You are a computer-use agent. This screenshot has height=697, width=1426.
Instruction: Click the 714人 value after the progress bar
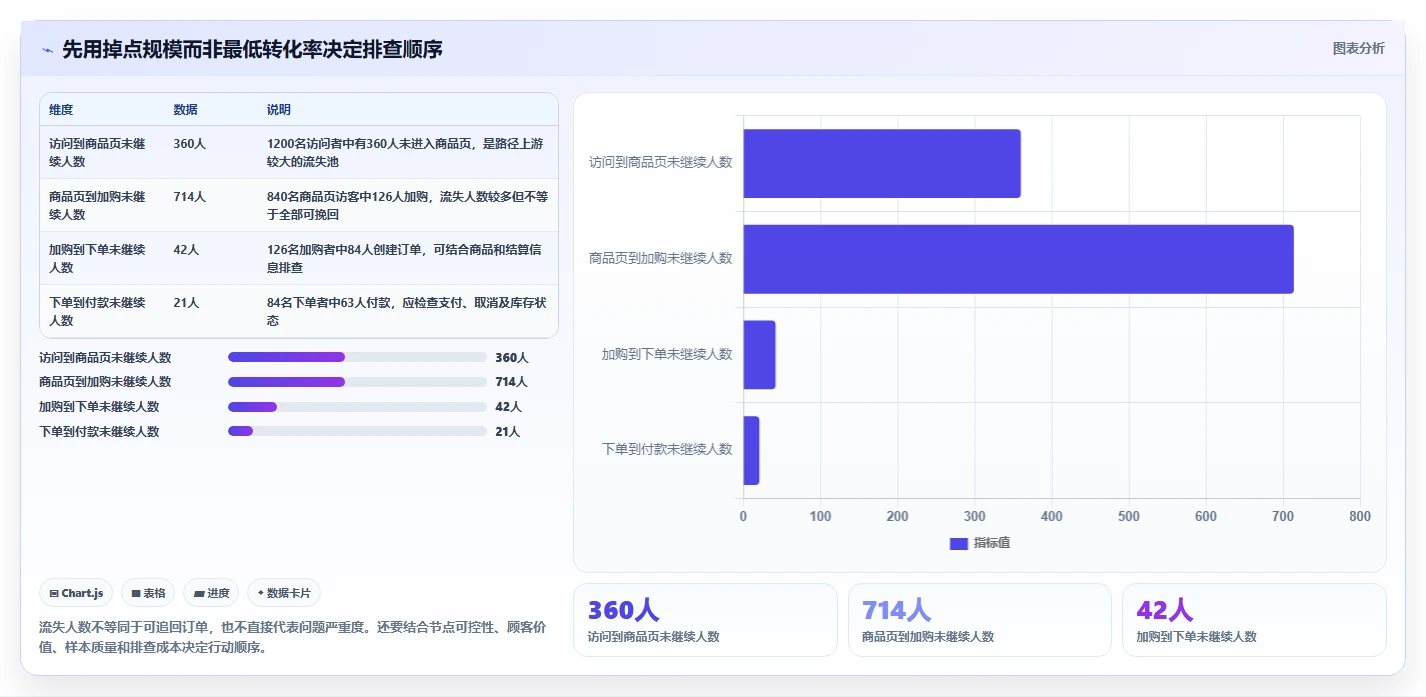[x=511, y=382]
